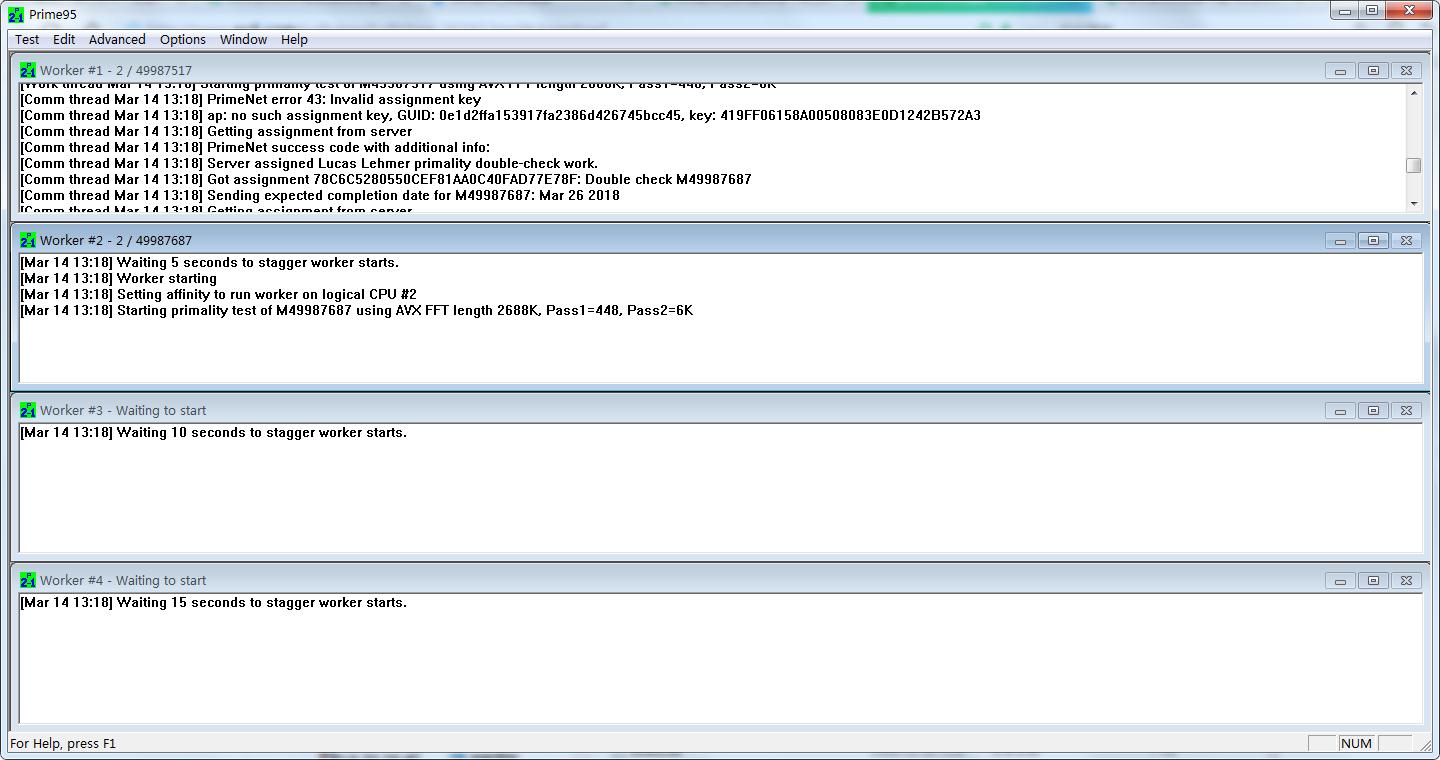This screenshot has width=1440, height=760.
Task: Click the Worker #4 window icon
Action: pyautogui.click(x=28, y=580)
